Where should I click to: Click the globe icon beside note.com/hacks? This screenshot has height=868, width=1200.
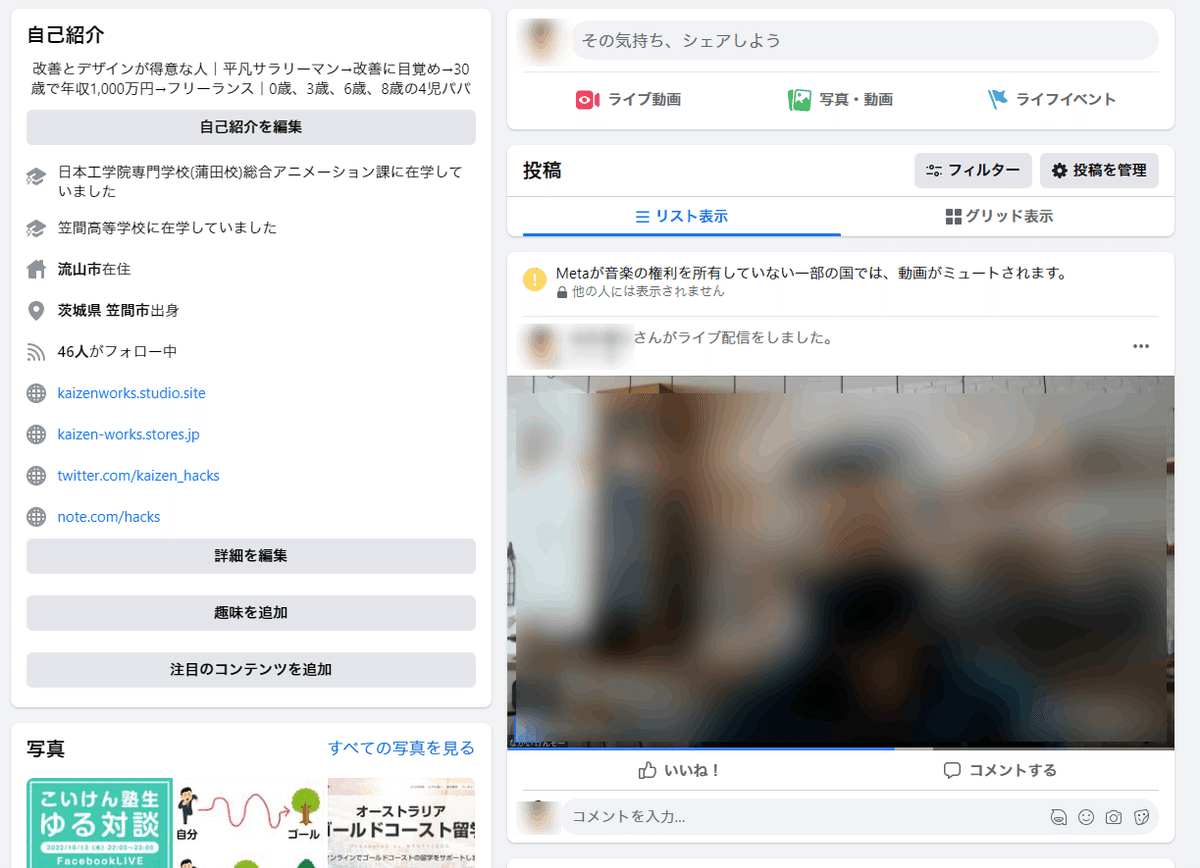tap(36, 517)
